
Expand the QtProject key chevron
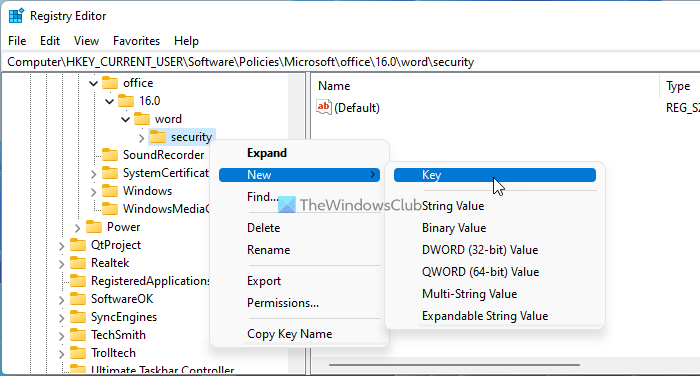[61, 246]
